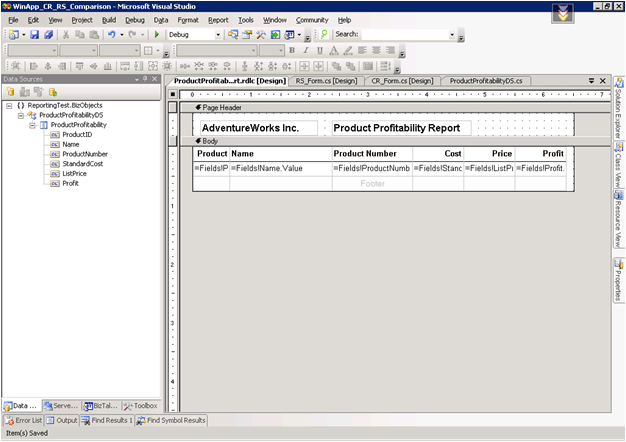Click into the Search input field

click(404, 35)
